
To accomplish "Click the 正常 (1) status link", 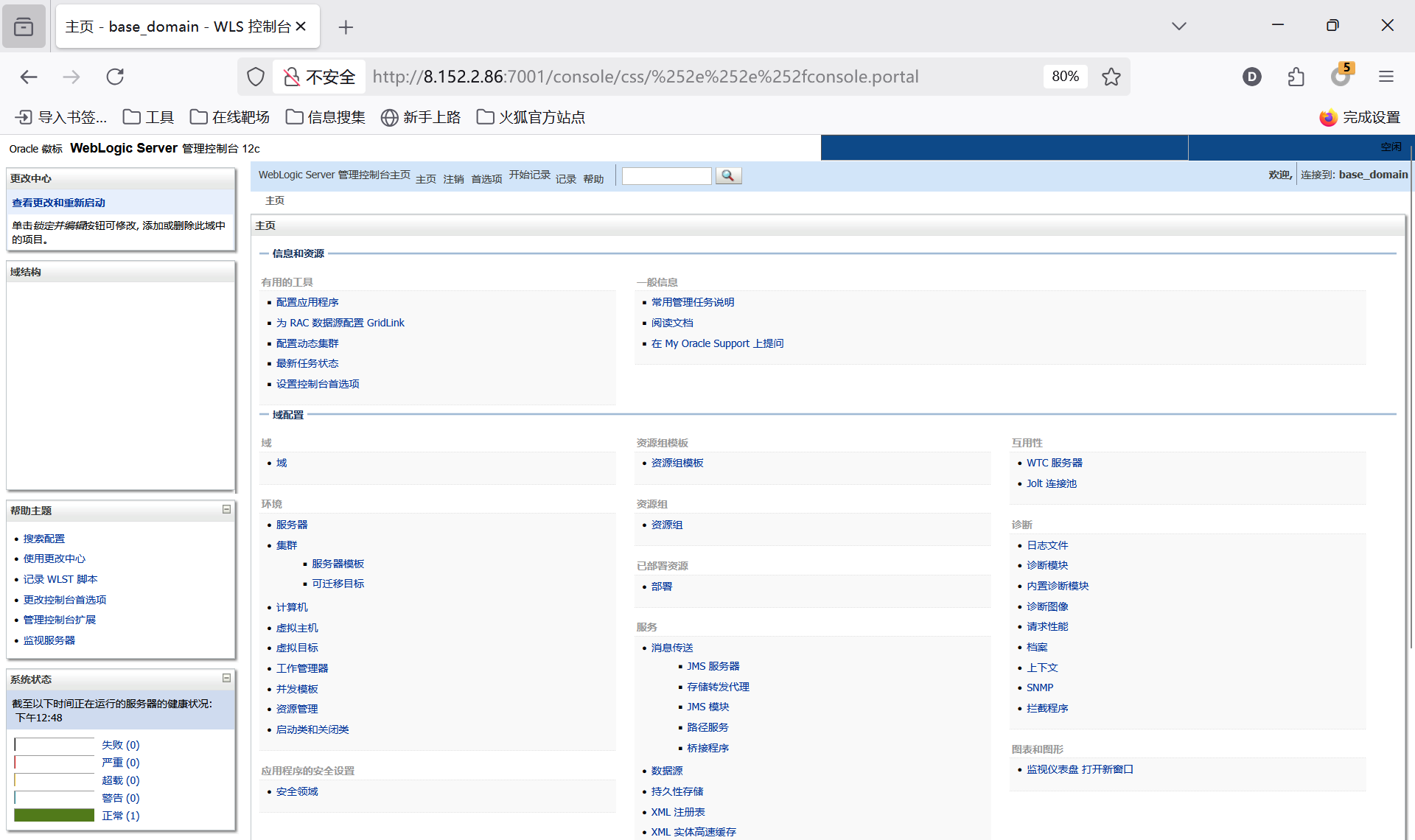I will (120, 816).
